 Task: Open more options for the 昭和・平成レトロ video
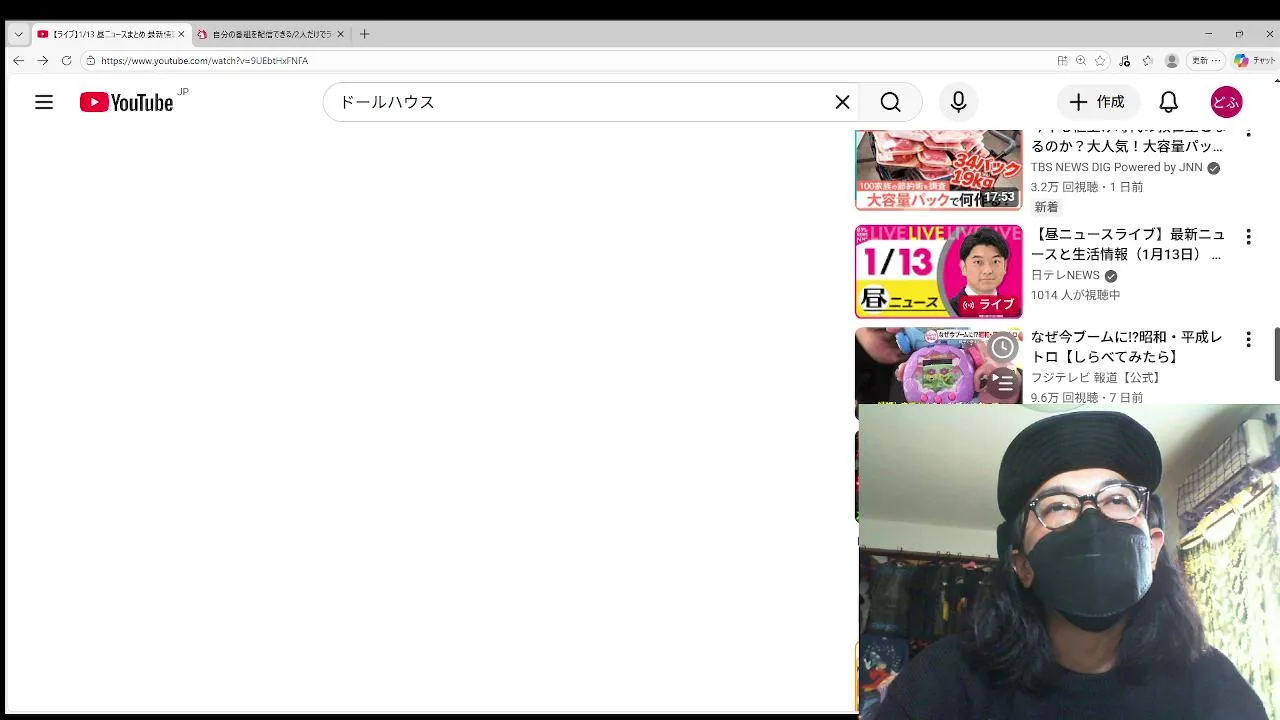click(1248, 340)
